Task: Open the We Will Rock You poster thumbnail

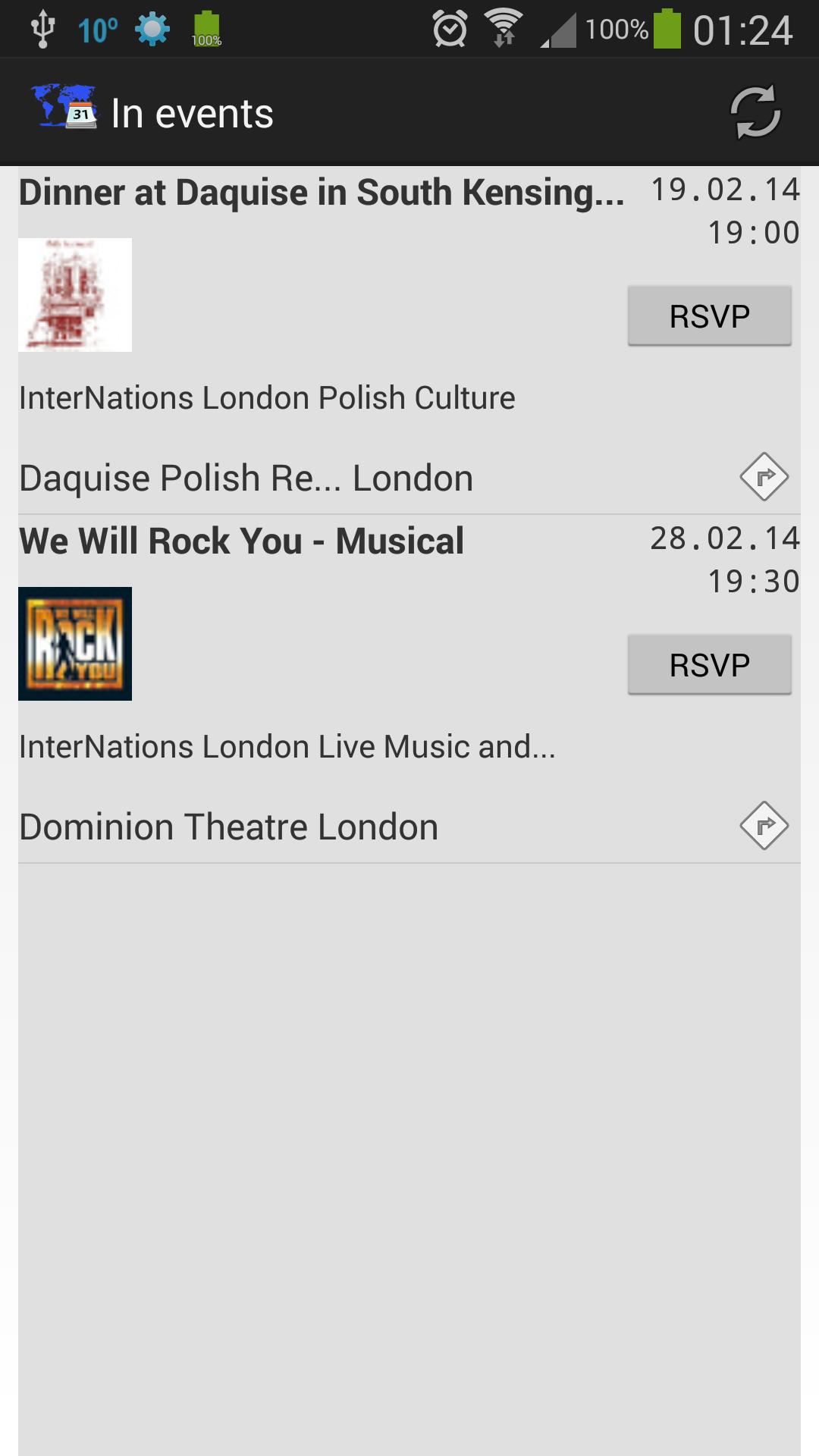Action: point(75,644)
